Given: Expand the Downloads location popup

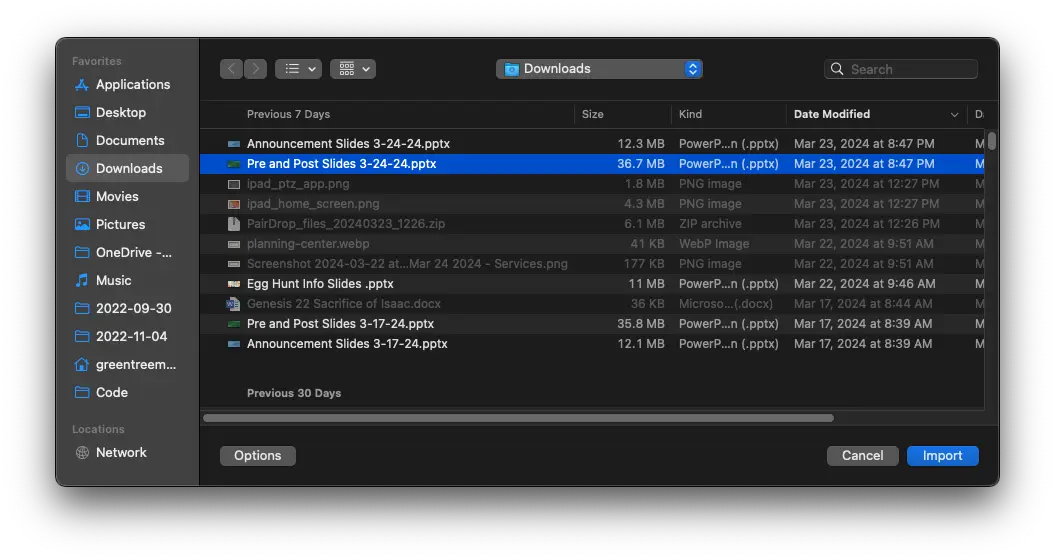Looking at the screenshot, I should (x=599, y=69).
